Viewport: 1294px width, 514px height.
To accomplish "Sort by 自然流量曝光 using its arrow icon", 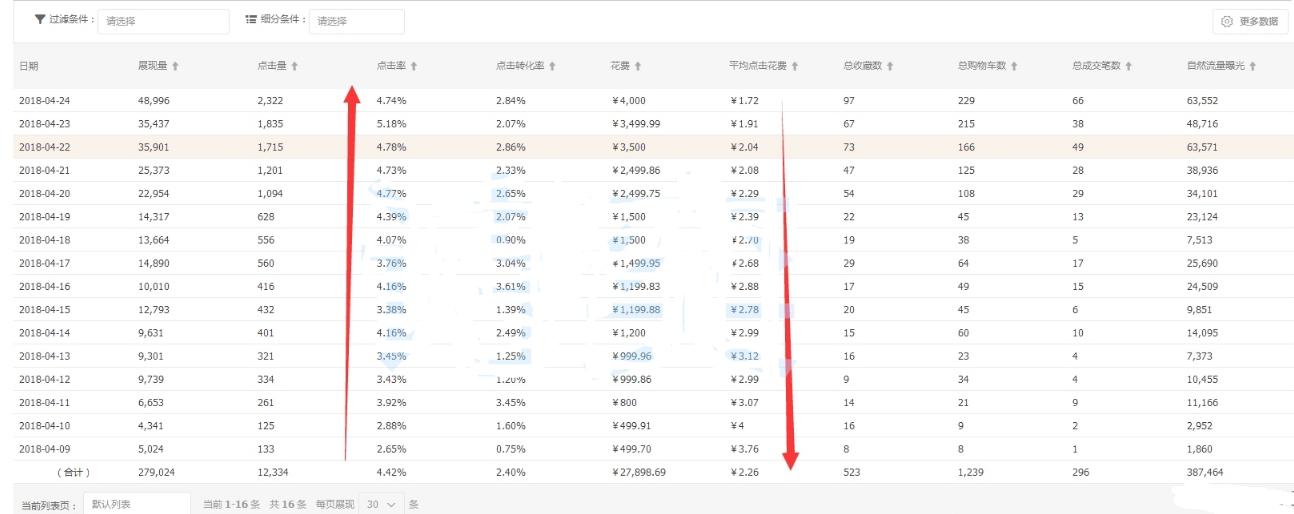I will pos(1252,66).
